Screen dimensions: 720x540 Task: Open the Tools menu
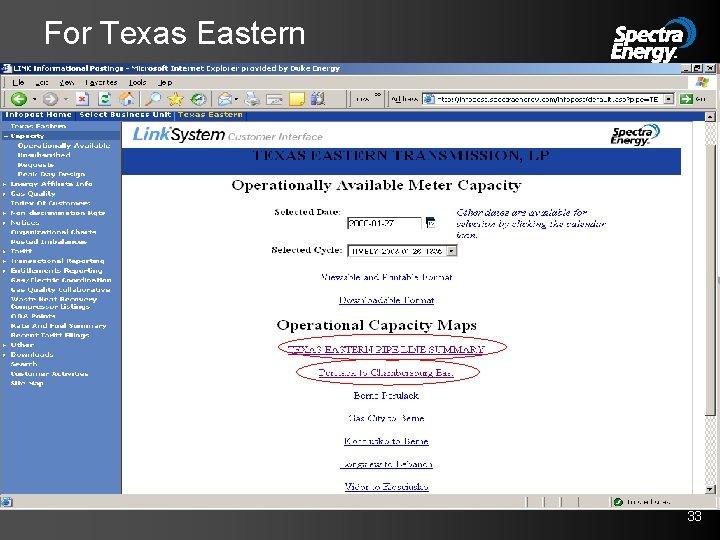(137, 83)
